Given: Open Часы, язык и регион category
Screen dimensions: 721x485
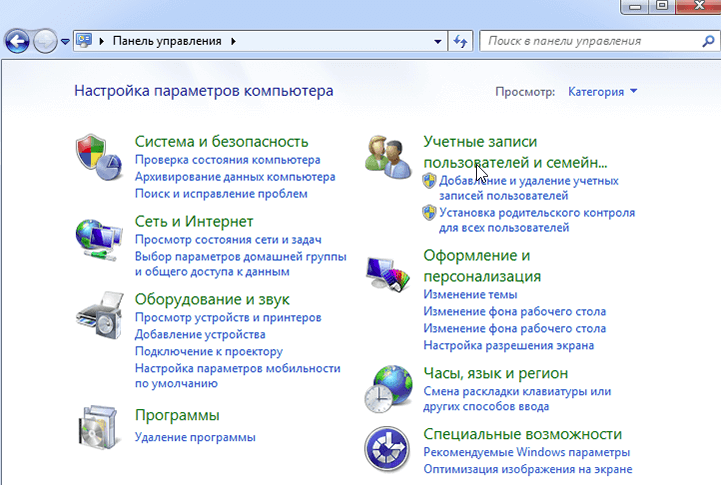Looking at the screenshot, I should [x=496, y=373].
